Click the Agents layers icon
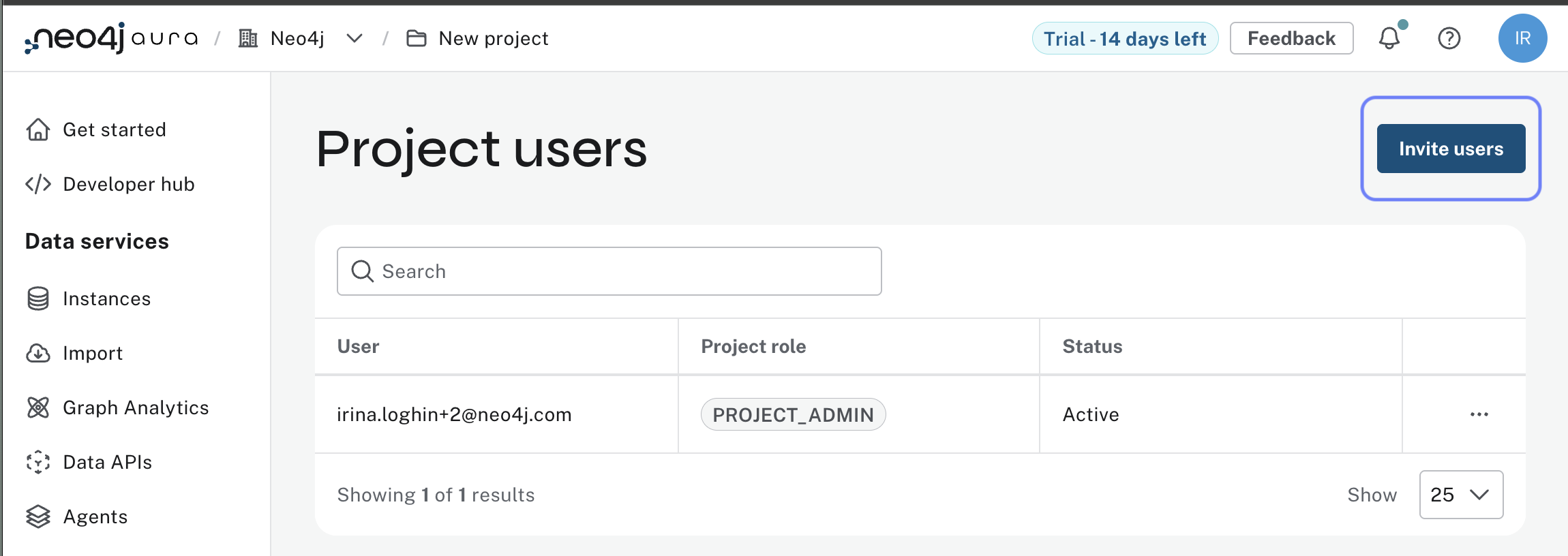 coord(38,516)
